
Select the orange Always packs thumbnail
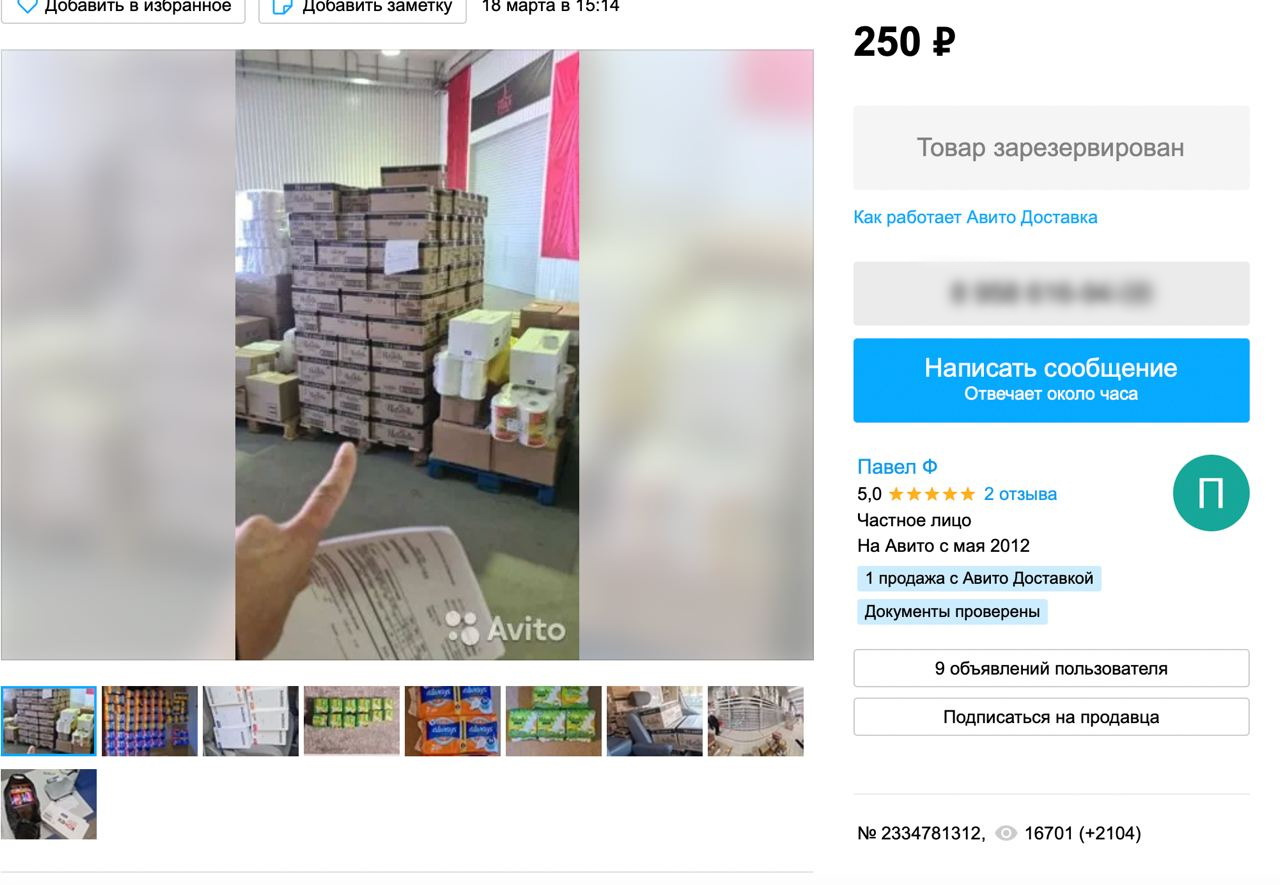coord(453,721)
